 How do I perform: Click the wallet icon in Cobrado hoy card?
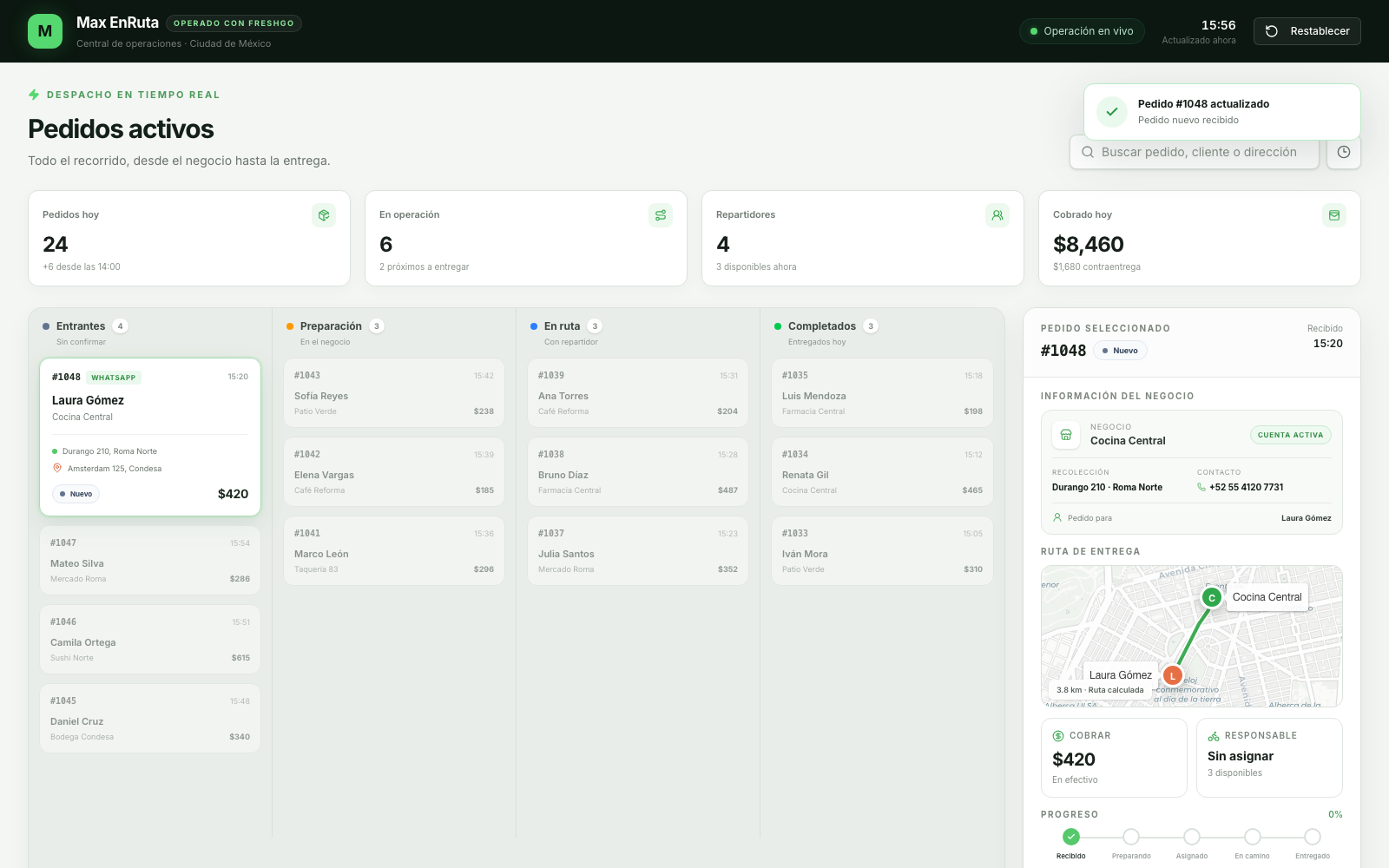coord(1334,215)
